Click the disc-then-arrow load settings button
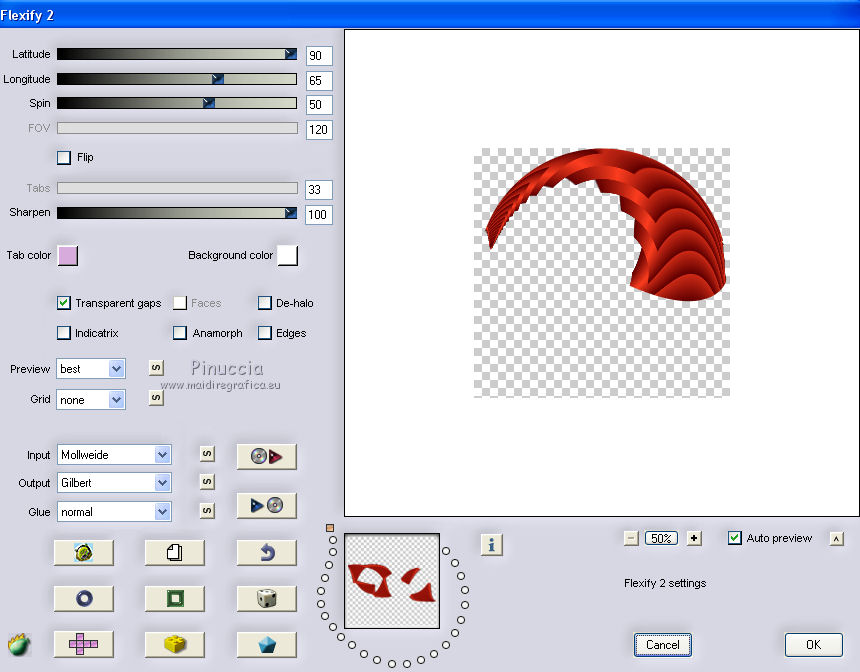Screen dimensions: 860x672 click(x=267, y=456)
